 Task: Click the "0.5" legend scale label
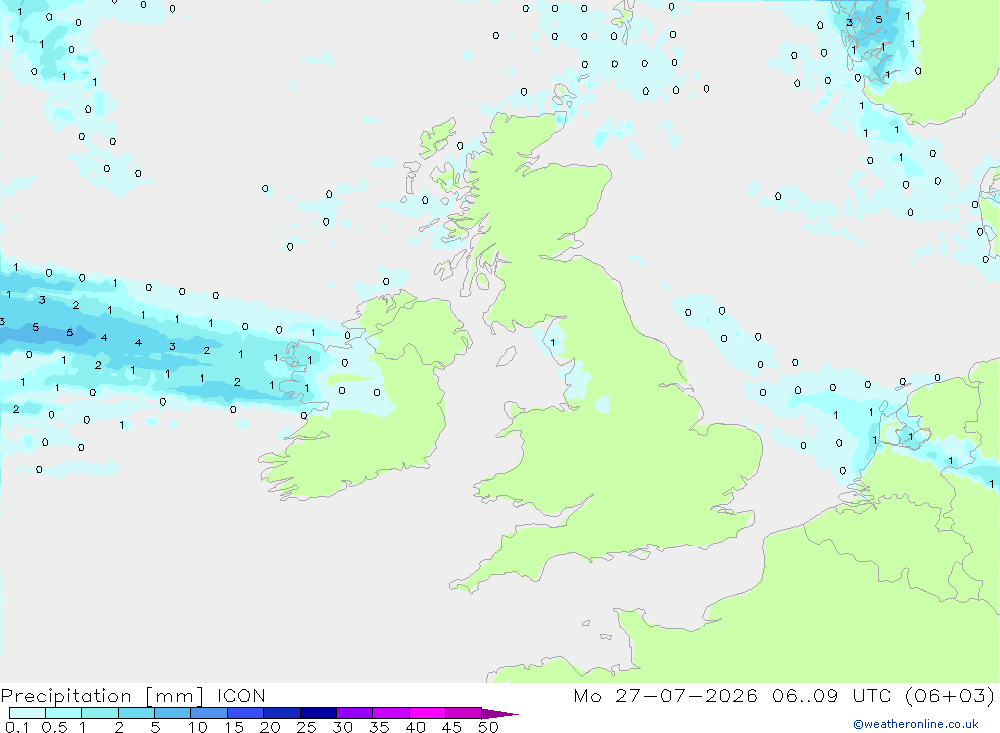(54, 727)
